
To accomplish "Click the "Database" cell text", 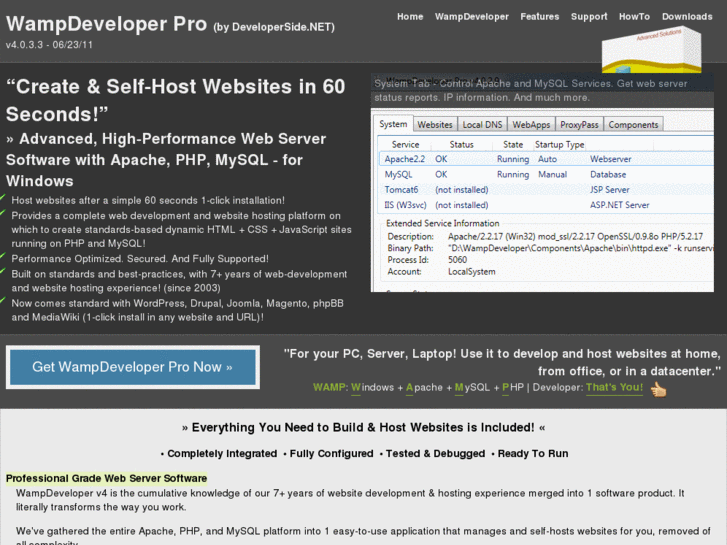I will (608, 174).
